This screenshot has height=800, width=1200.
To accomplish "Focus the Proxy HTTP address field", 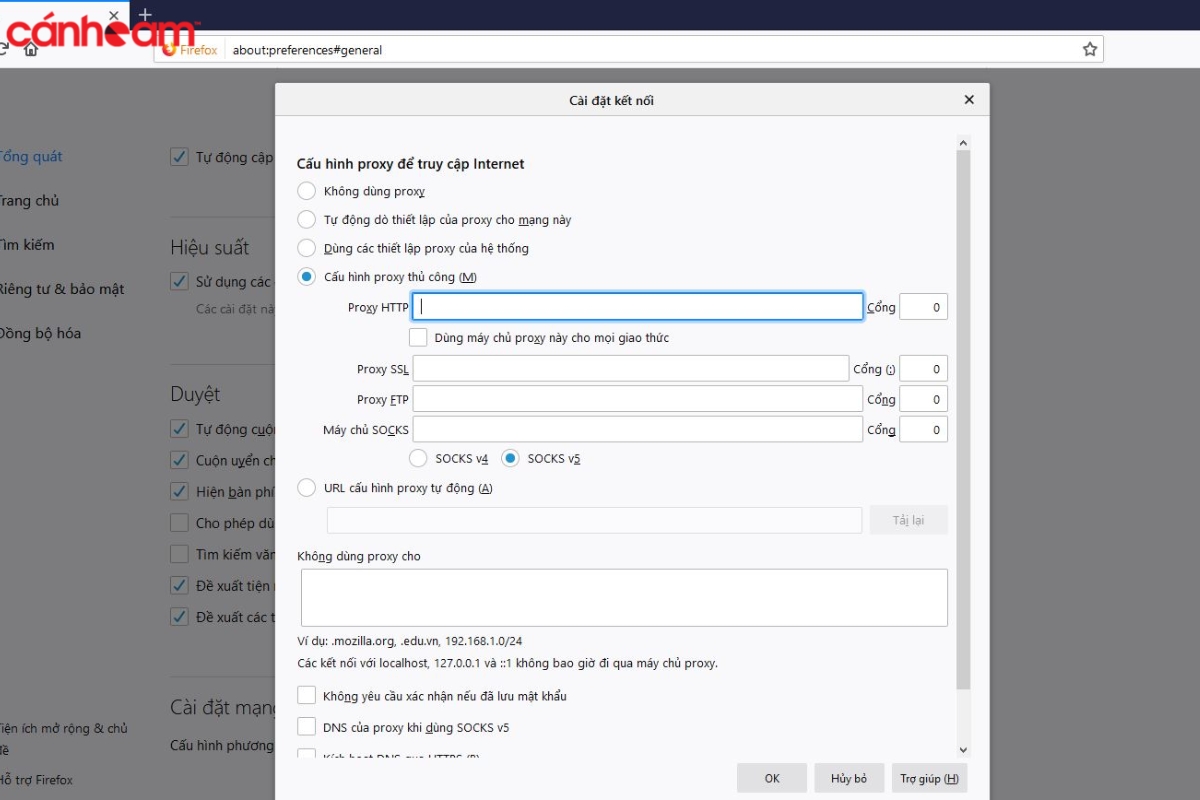I will click(x=637, y=307).
